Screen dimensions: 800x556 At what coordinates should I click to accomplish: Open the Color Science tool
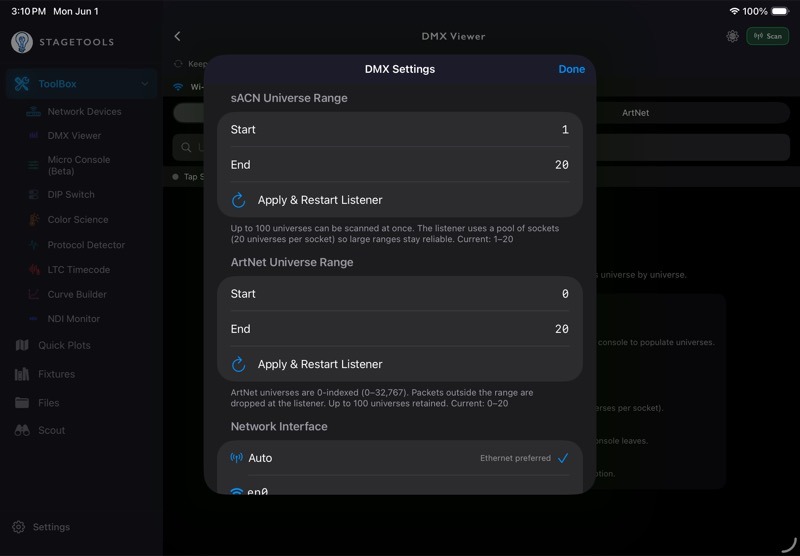78,219
